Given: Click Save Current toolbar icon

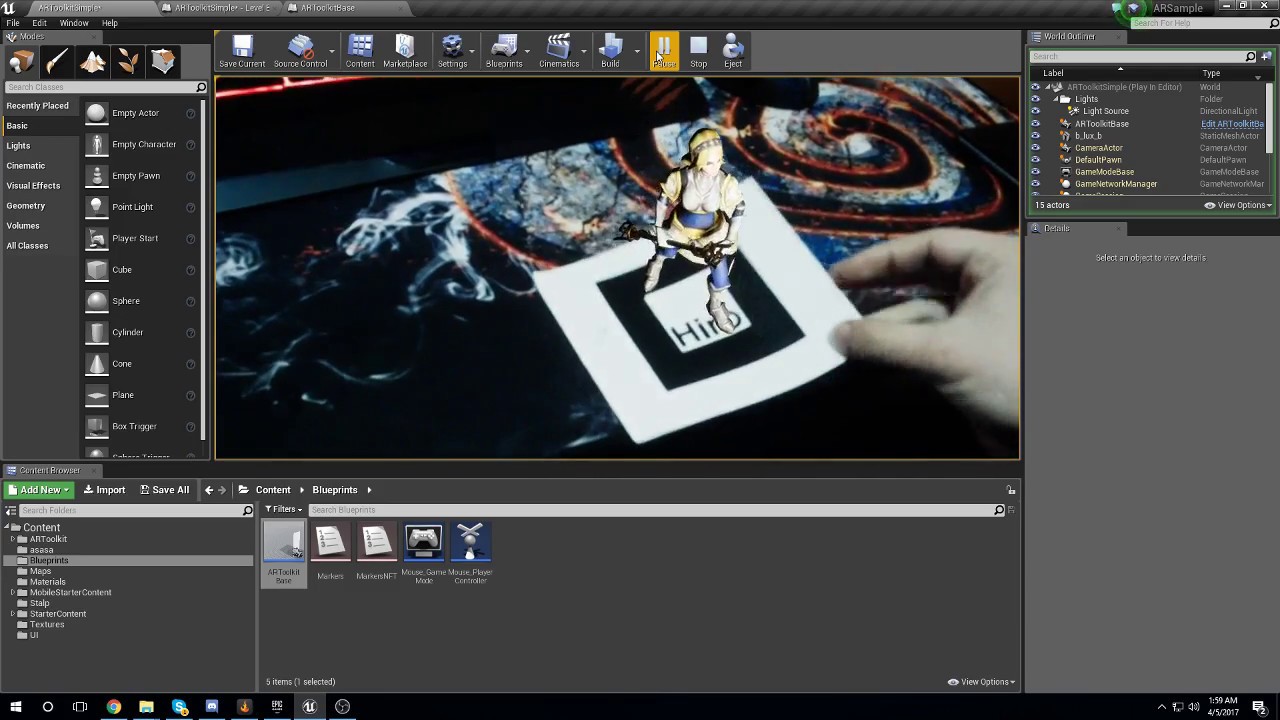Looking at the screenshot, I should pos(242,51).
